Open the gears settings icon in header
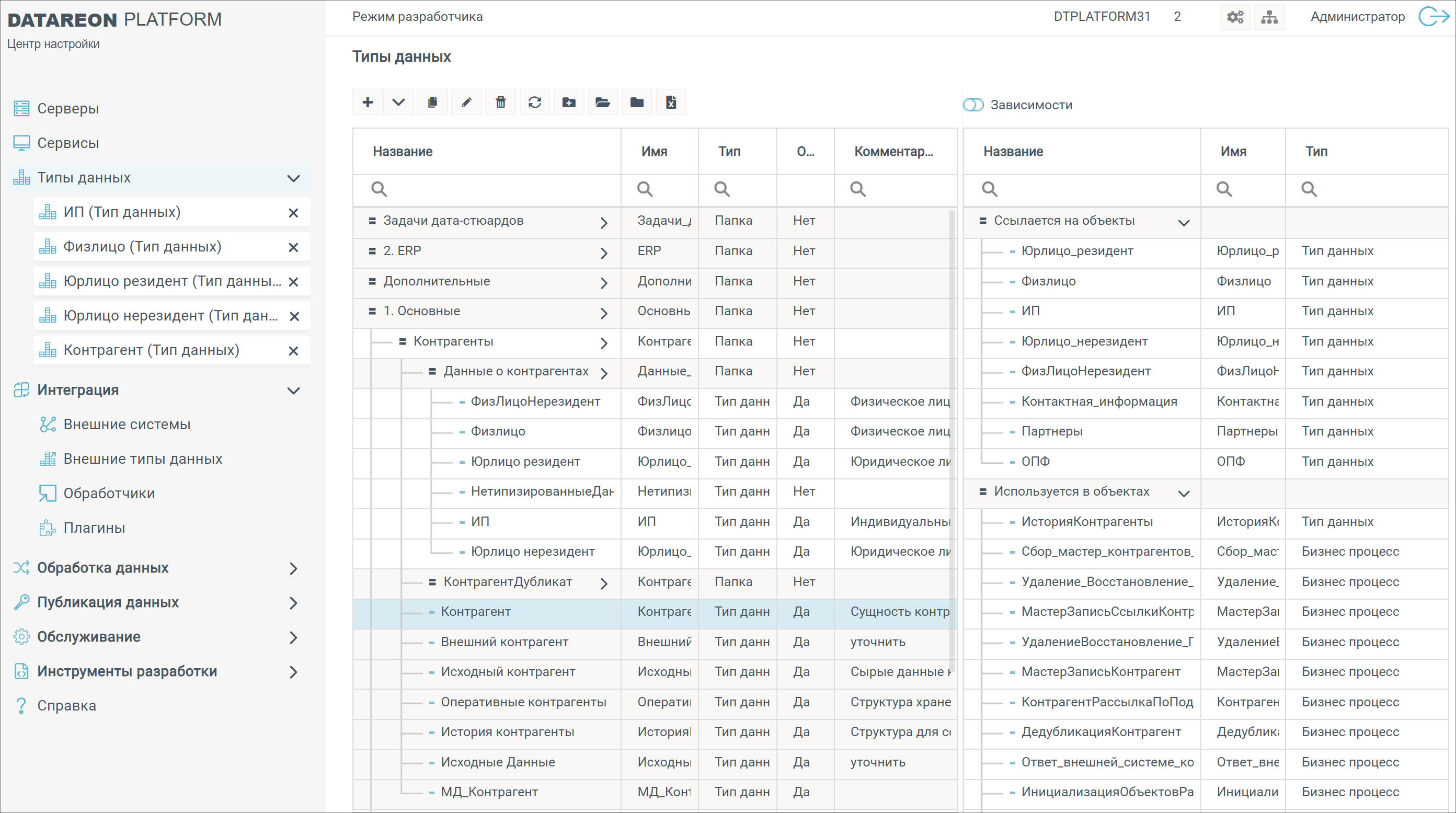 (x=1235, y=17)
